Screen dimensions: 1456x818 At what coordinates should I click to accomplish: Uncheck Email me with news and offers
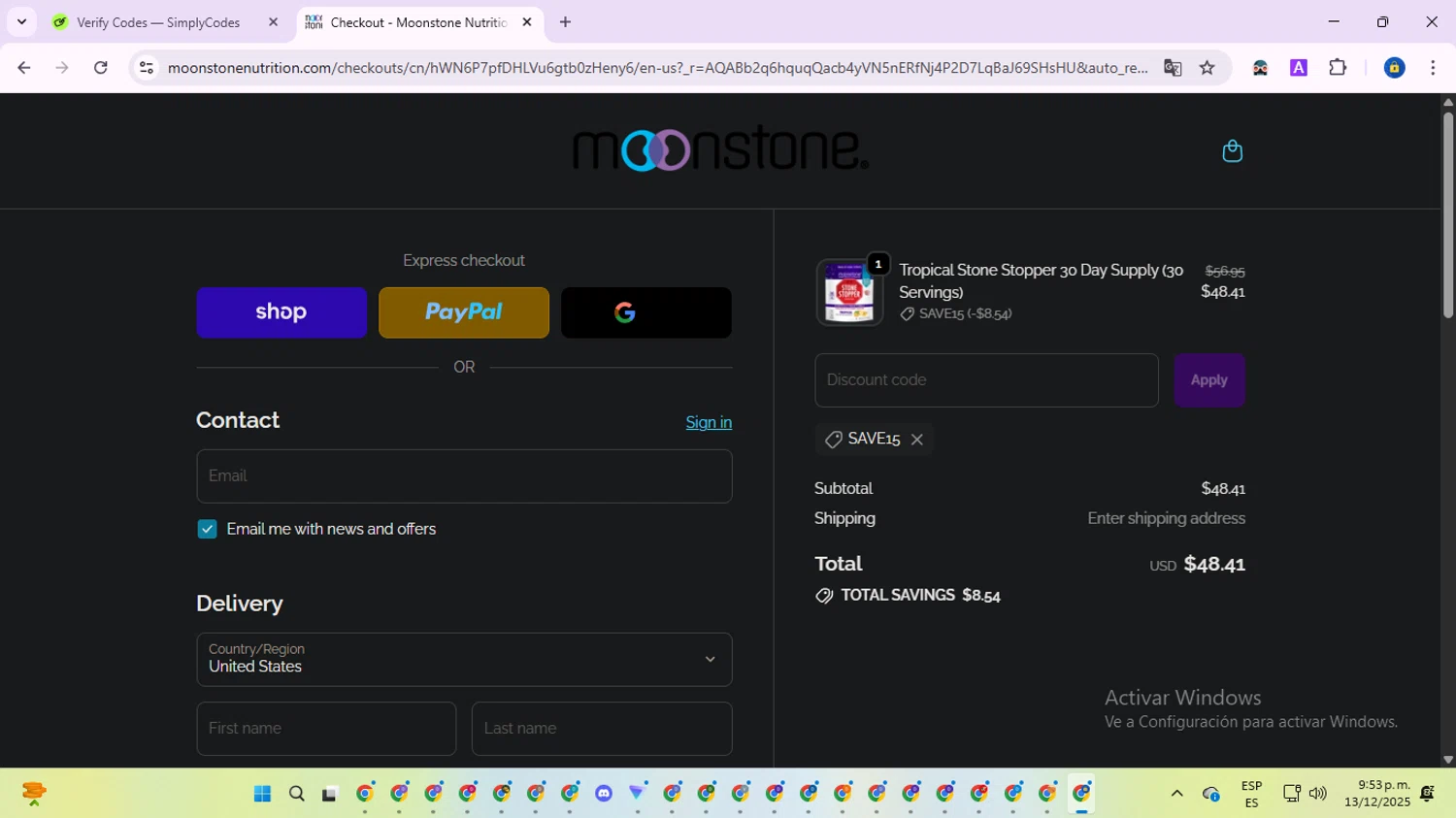[207, 529]
